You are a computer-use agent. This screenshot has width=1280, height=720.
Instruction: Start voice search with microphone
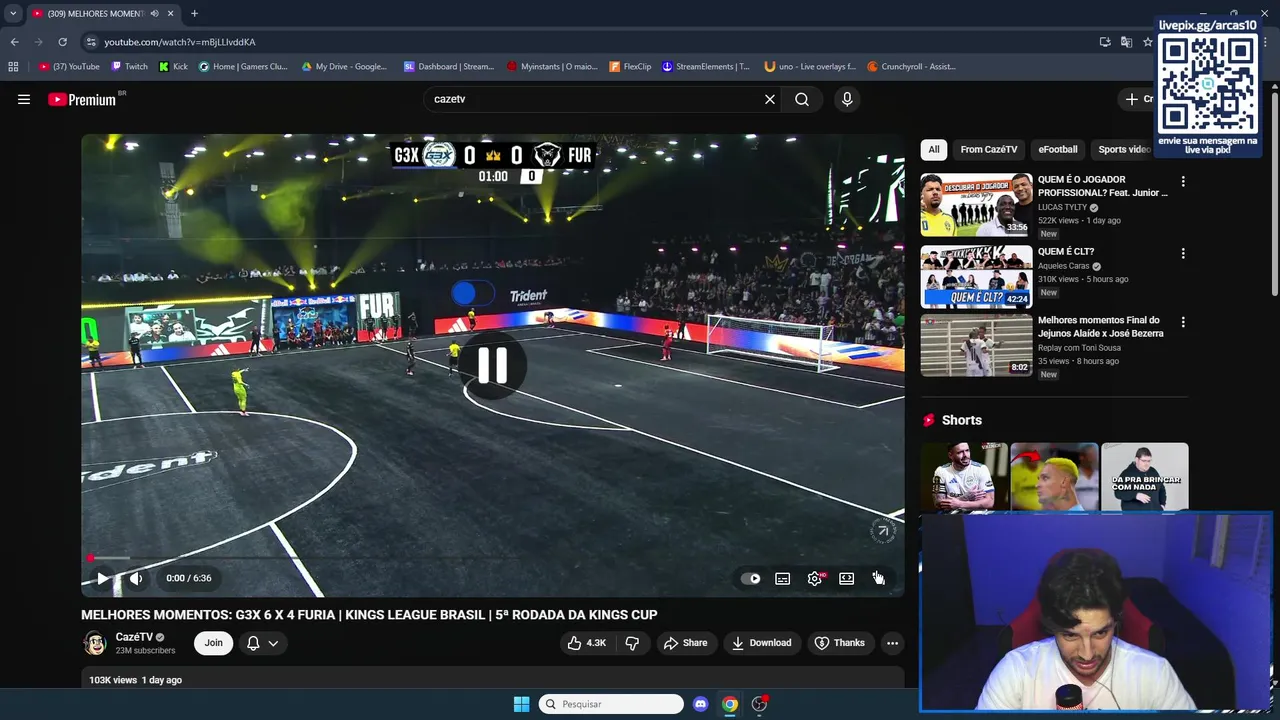[847, 99]
